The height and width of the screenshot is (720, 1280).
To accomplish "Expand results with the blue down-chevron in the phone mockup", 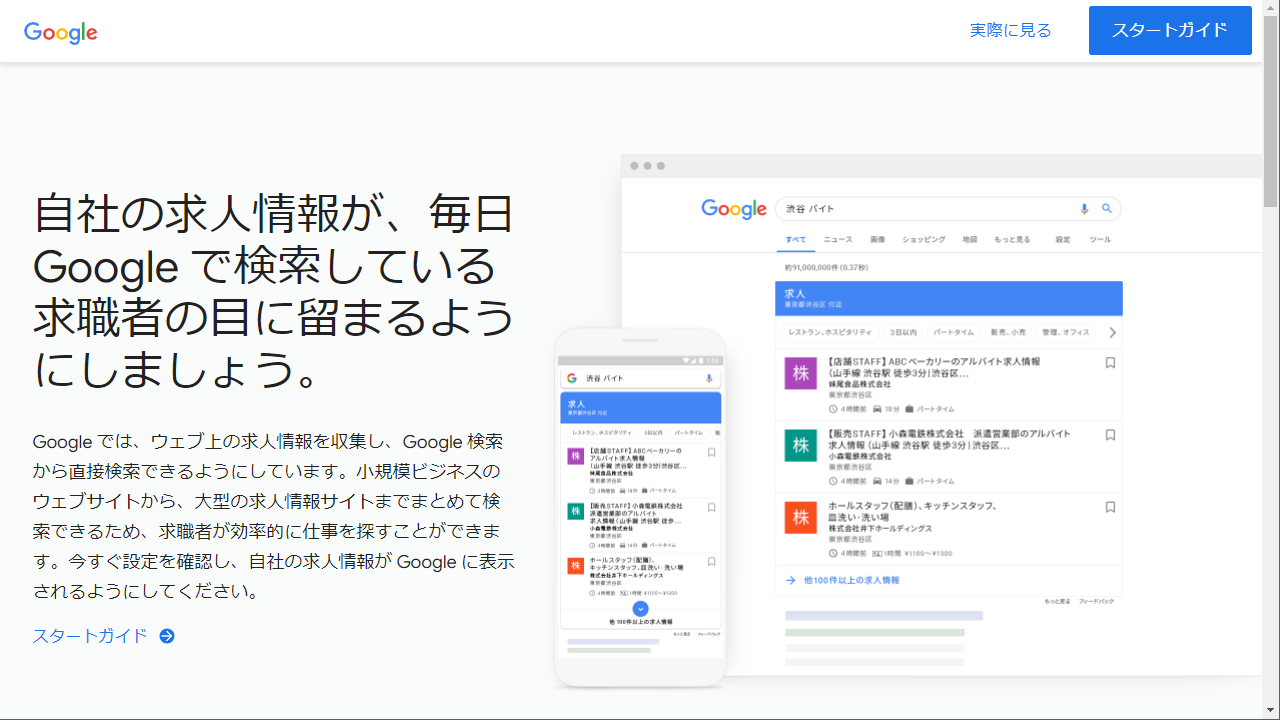I will point(641,608).
